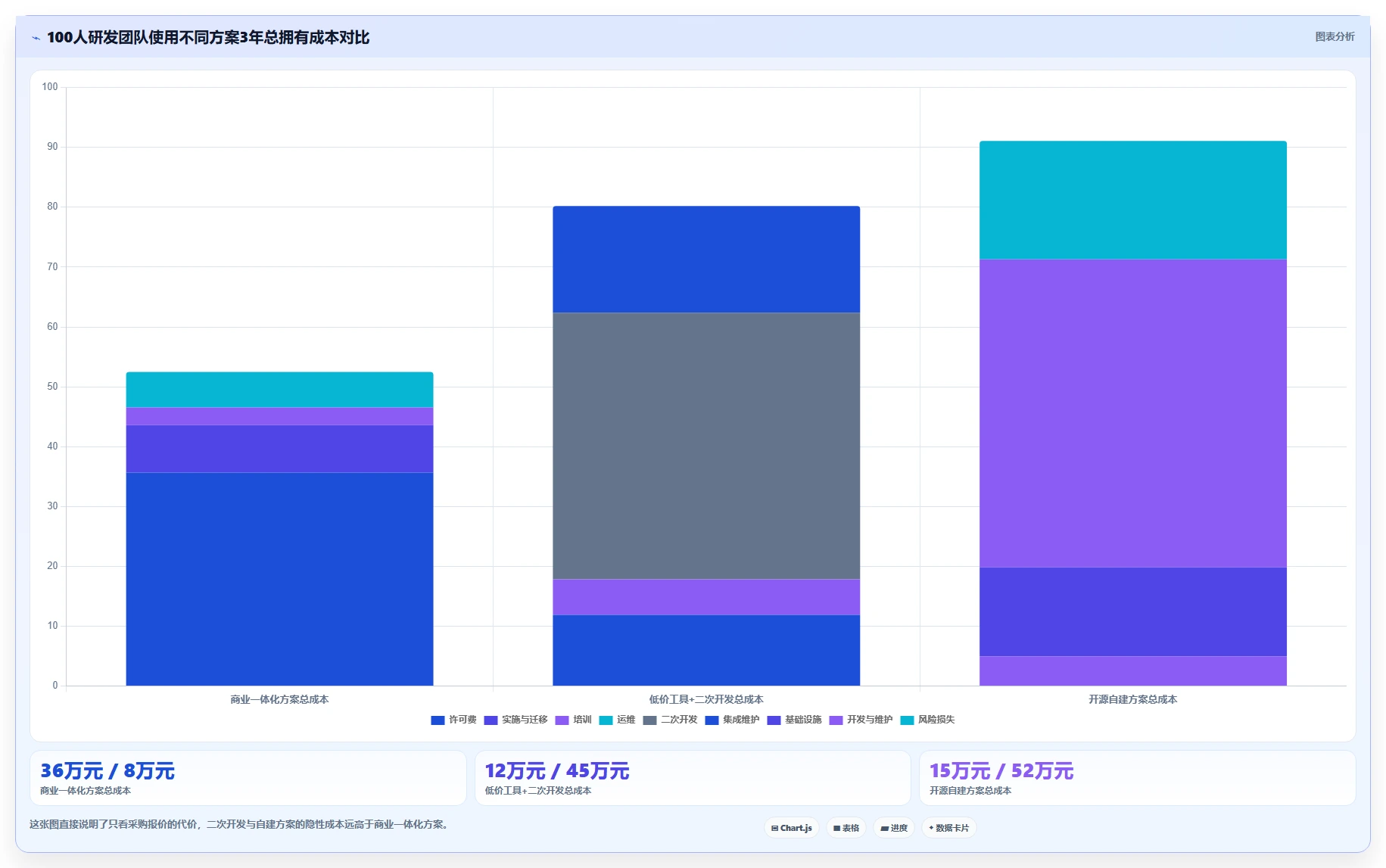This screenshot has height=868, width=1386.
Task: Click the blue 集成维护 segment atop middle bar
Action: tap(706, 260)
